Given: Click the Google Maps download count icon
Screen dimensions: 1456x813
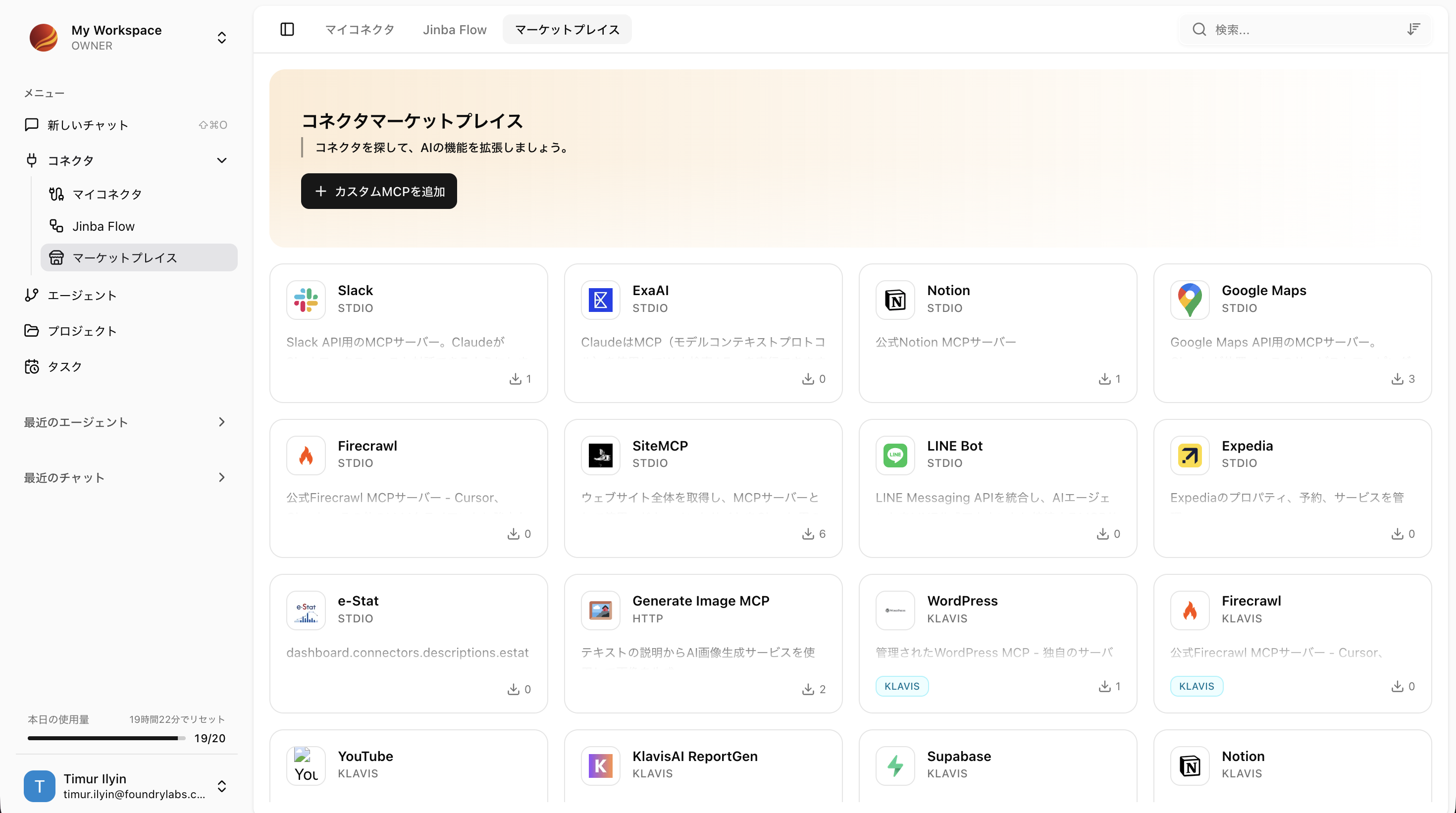Looking at the screenshot, I should pos(1397,379).
